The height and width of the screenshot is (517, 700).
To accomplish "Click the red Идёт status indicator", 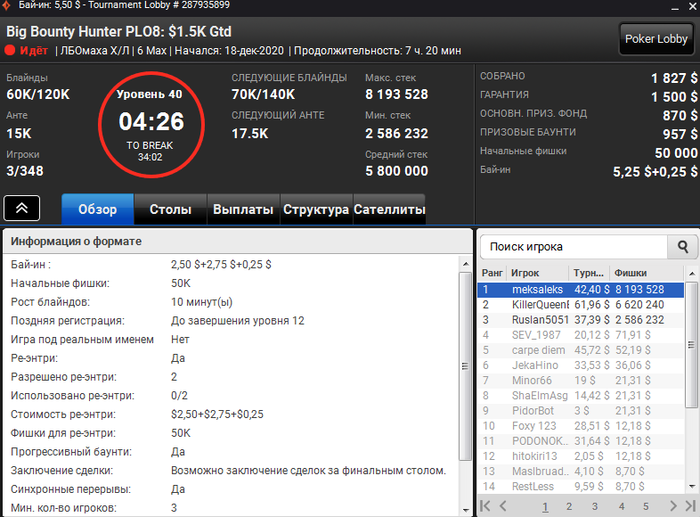I will click(x=26, y=50).
